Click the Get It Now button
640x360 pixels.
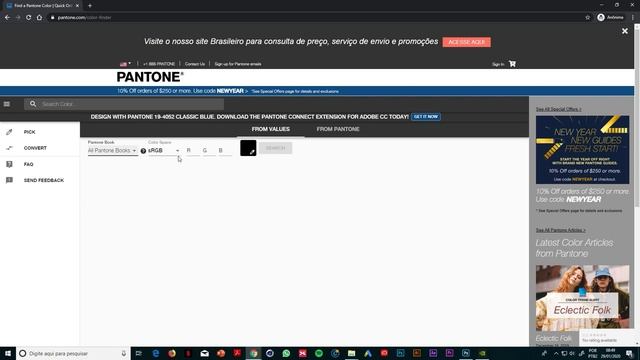pyautogui.click(x=426, y=117)
